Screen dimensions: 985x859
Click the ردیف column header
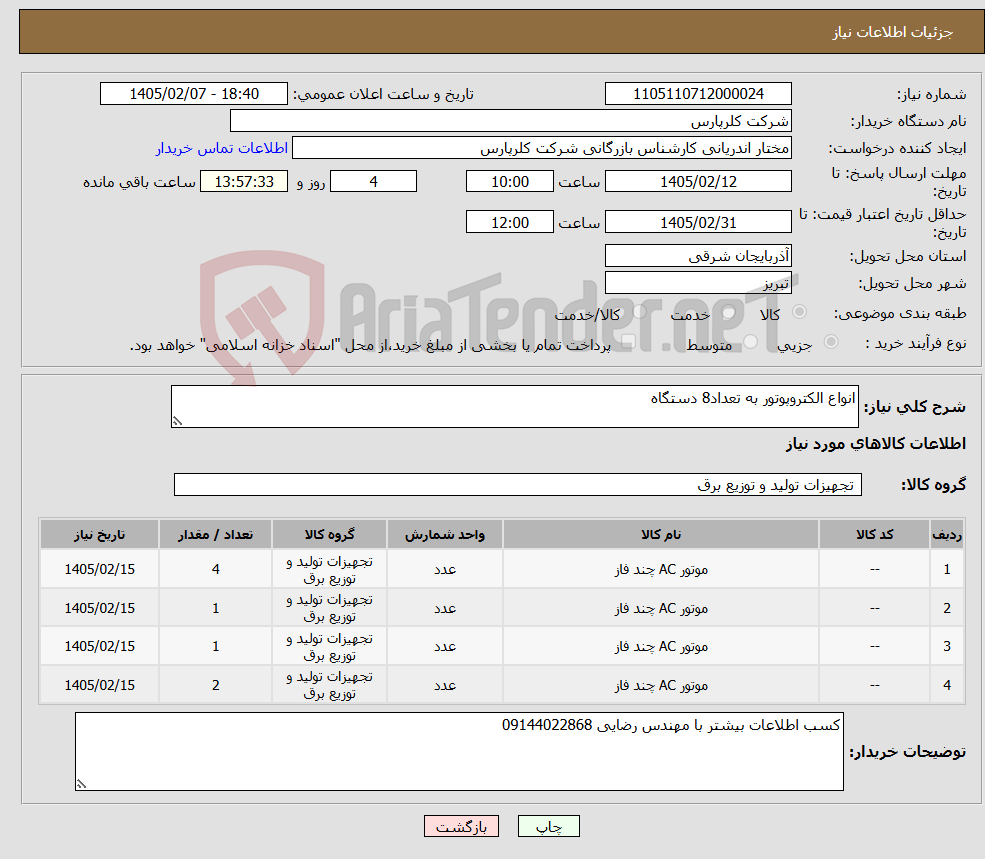point(947,534)
